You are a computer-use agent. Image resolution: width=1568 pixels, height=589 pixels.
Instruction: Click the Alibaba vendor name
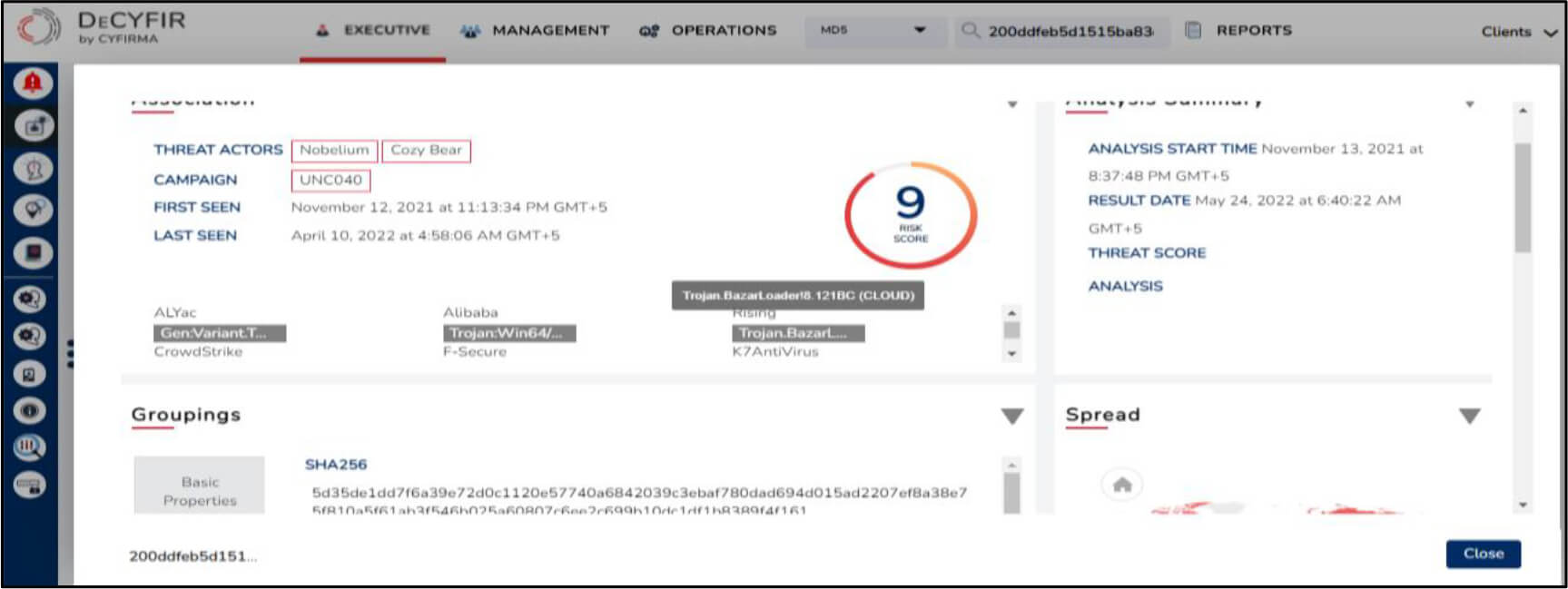(x=470, y=312)
